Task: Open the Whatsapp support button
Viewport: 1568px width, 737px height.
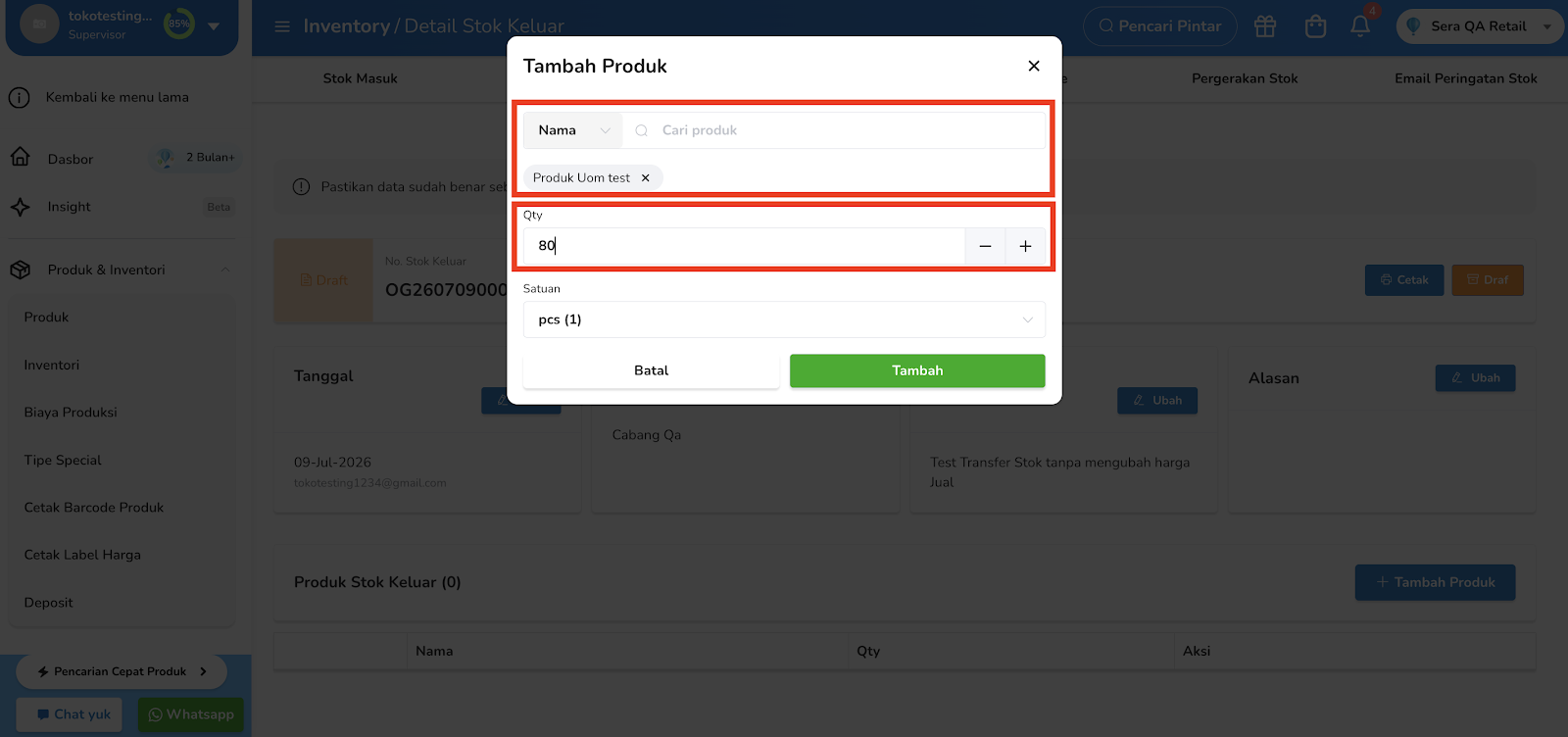Action: (191, 714)
